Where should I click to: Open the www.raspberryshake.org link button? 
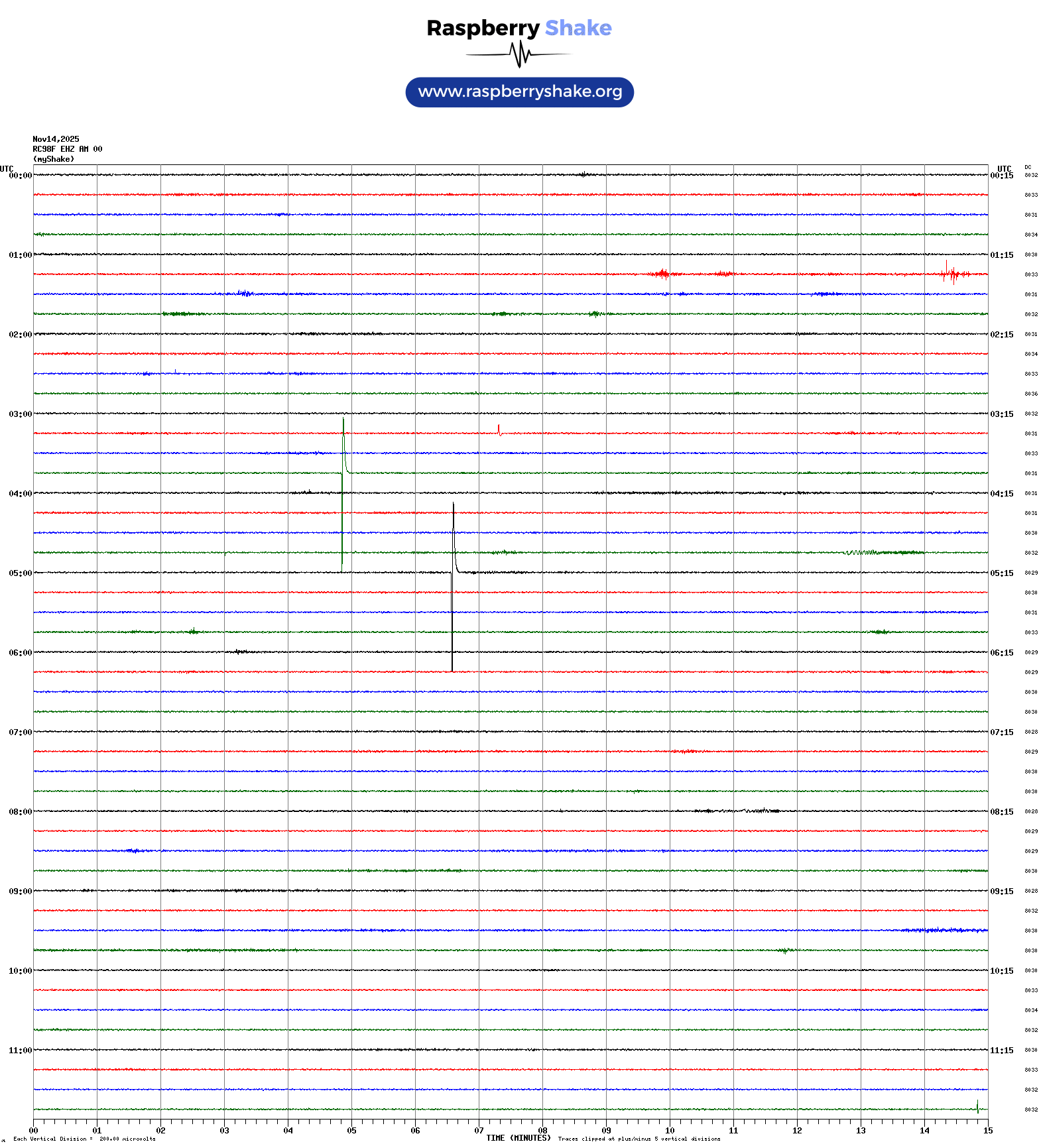[x=519, y=91]
